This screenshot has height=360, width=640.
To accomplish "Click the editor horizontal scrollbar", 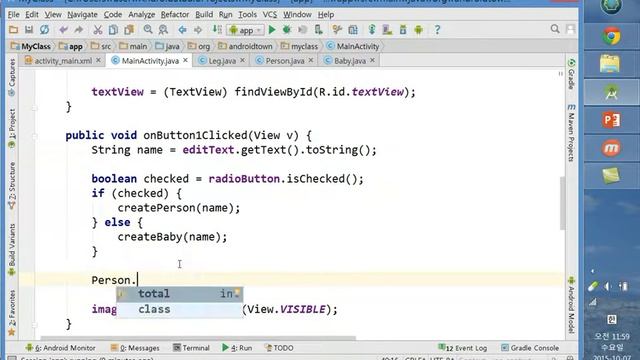I will point(198,338).
